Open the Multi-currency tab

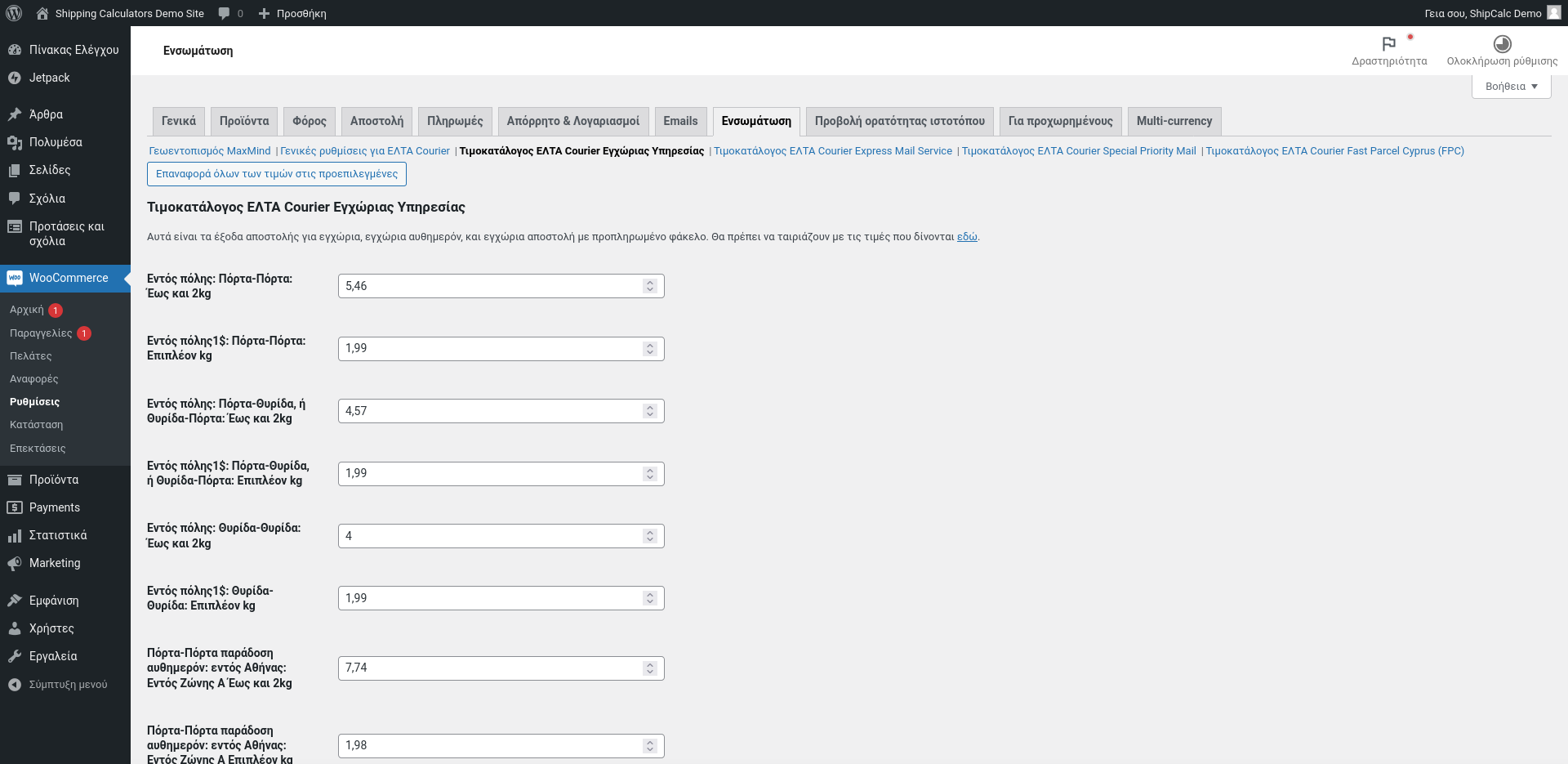point(1174,121)
